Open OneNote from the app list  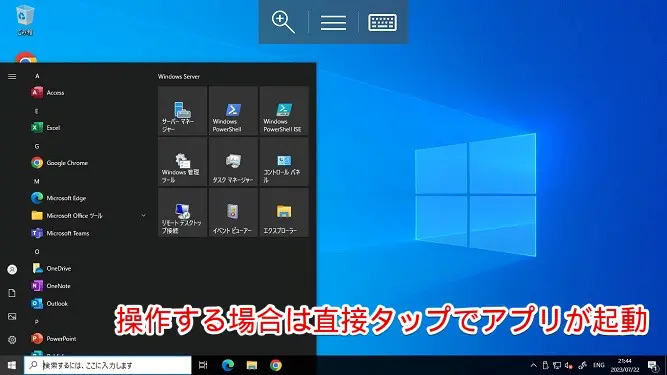pos(89,286)
